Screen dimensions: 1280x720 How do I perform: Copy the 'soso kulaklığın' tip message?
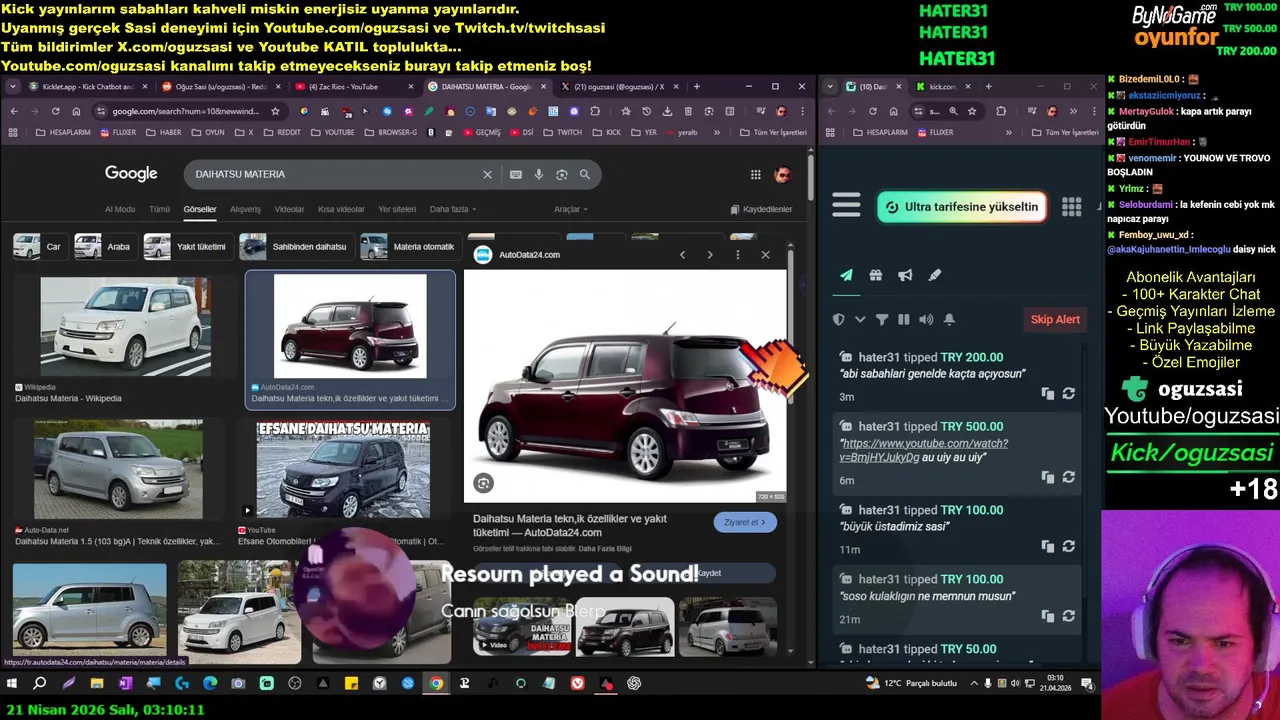pos(1047,616)
